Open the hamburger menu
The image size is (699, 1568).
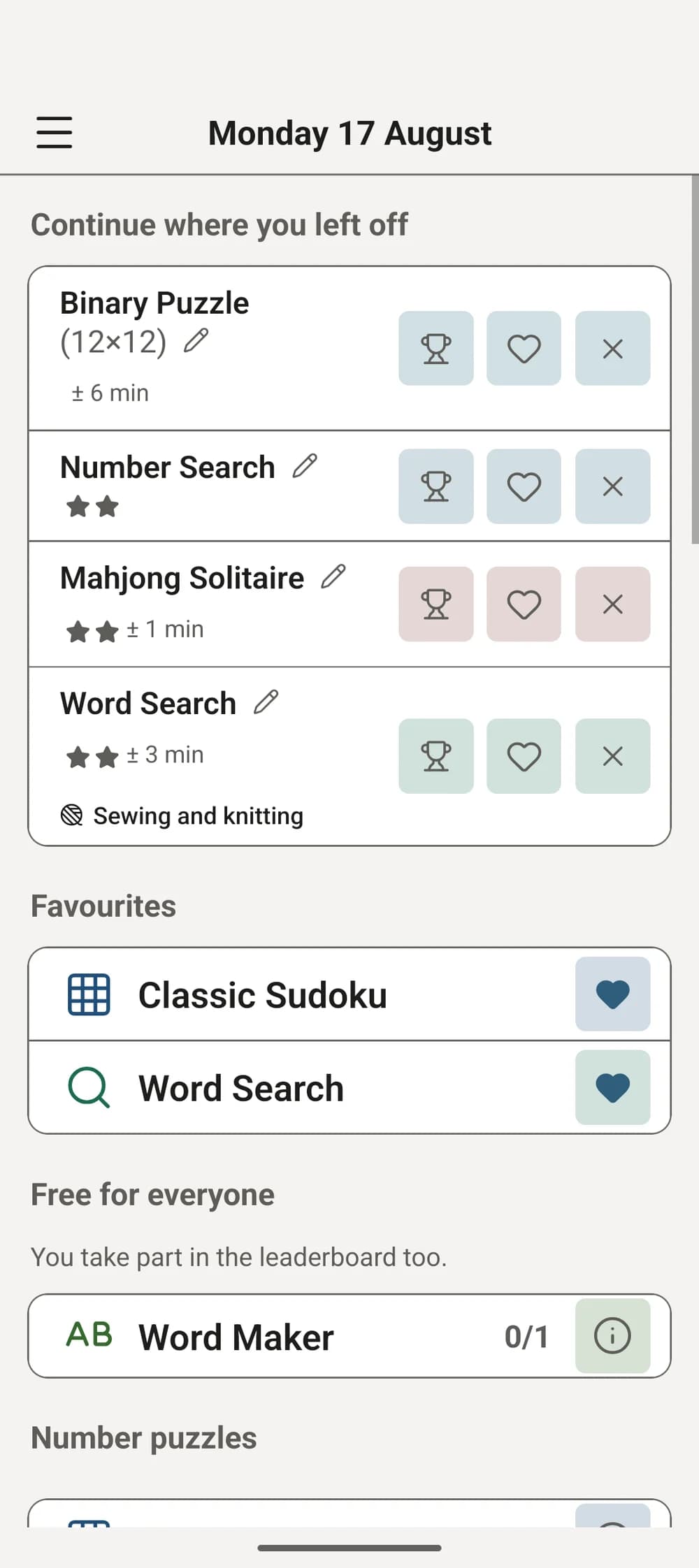click(x=55, y=133)
